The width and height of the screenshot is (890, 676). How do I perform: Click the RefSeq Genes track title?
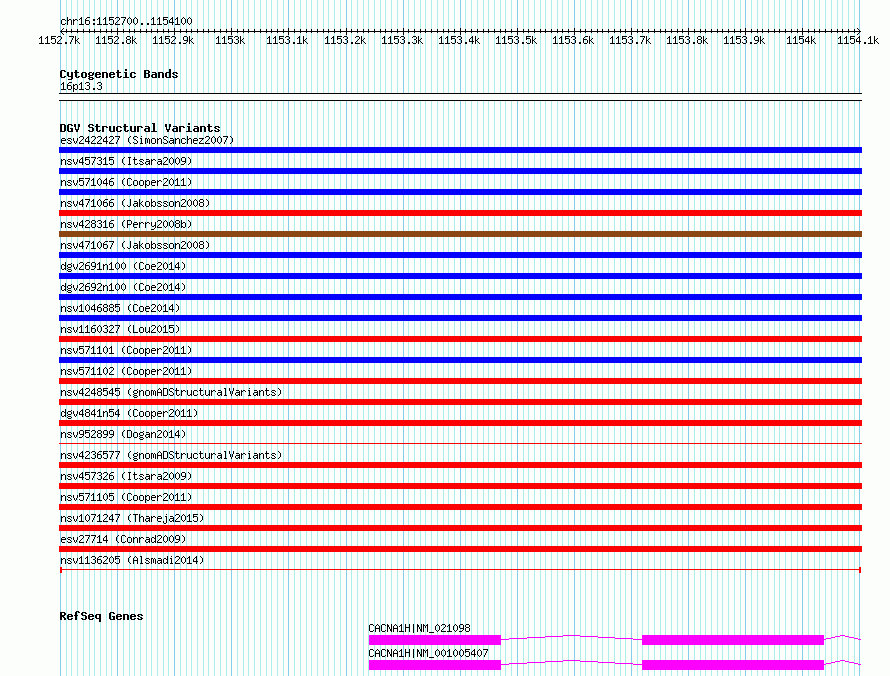click(x=101, y=616)
